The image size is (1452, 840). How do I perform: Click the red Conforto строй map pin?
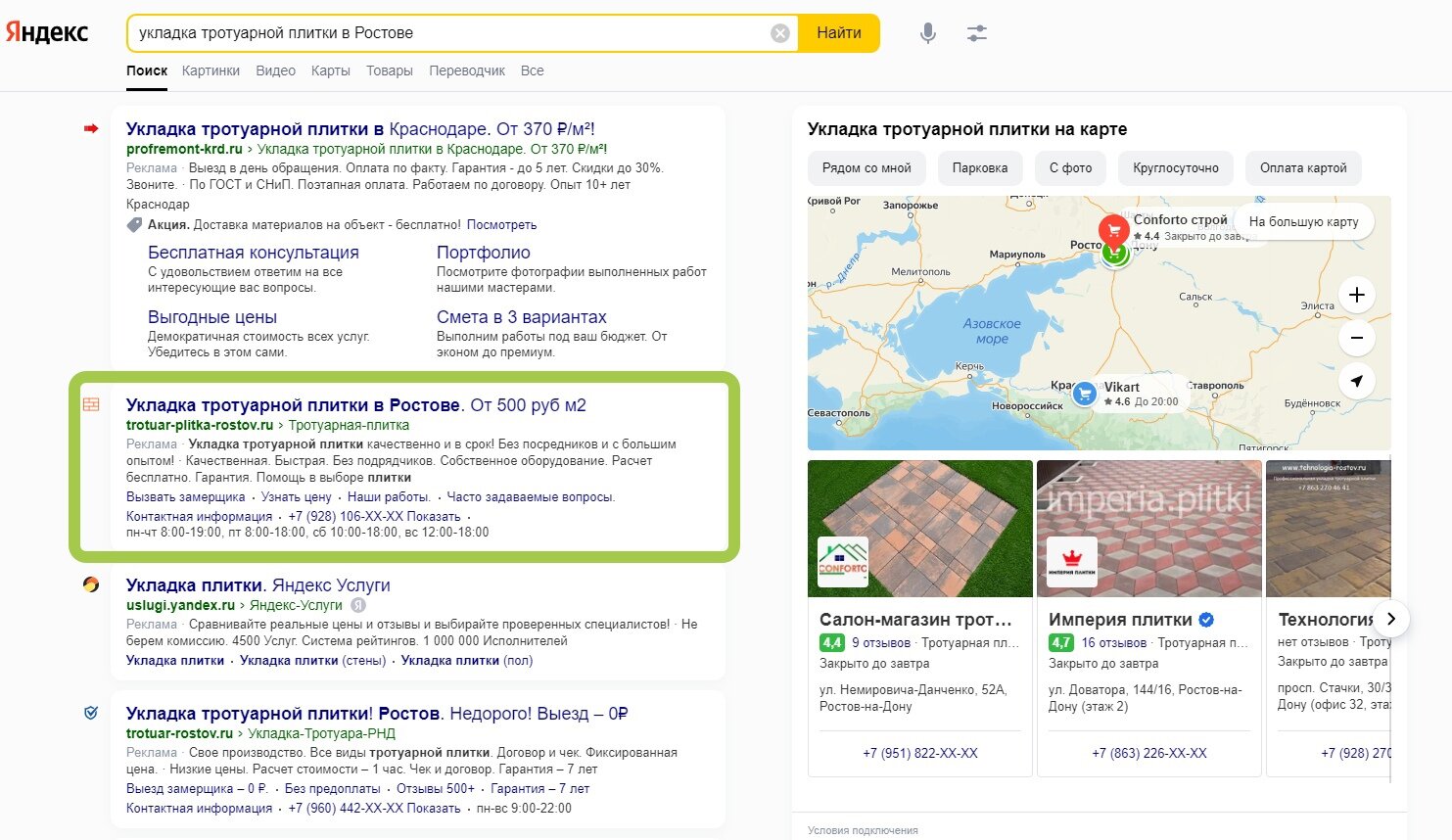point(1114,231)
